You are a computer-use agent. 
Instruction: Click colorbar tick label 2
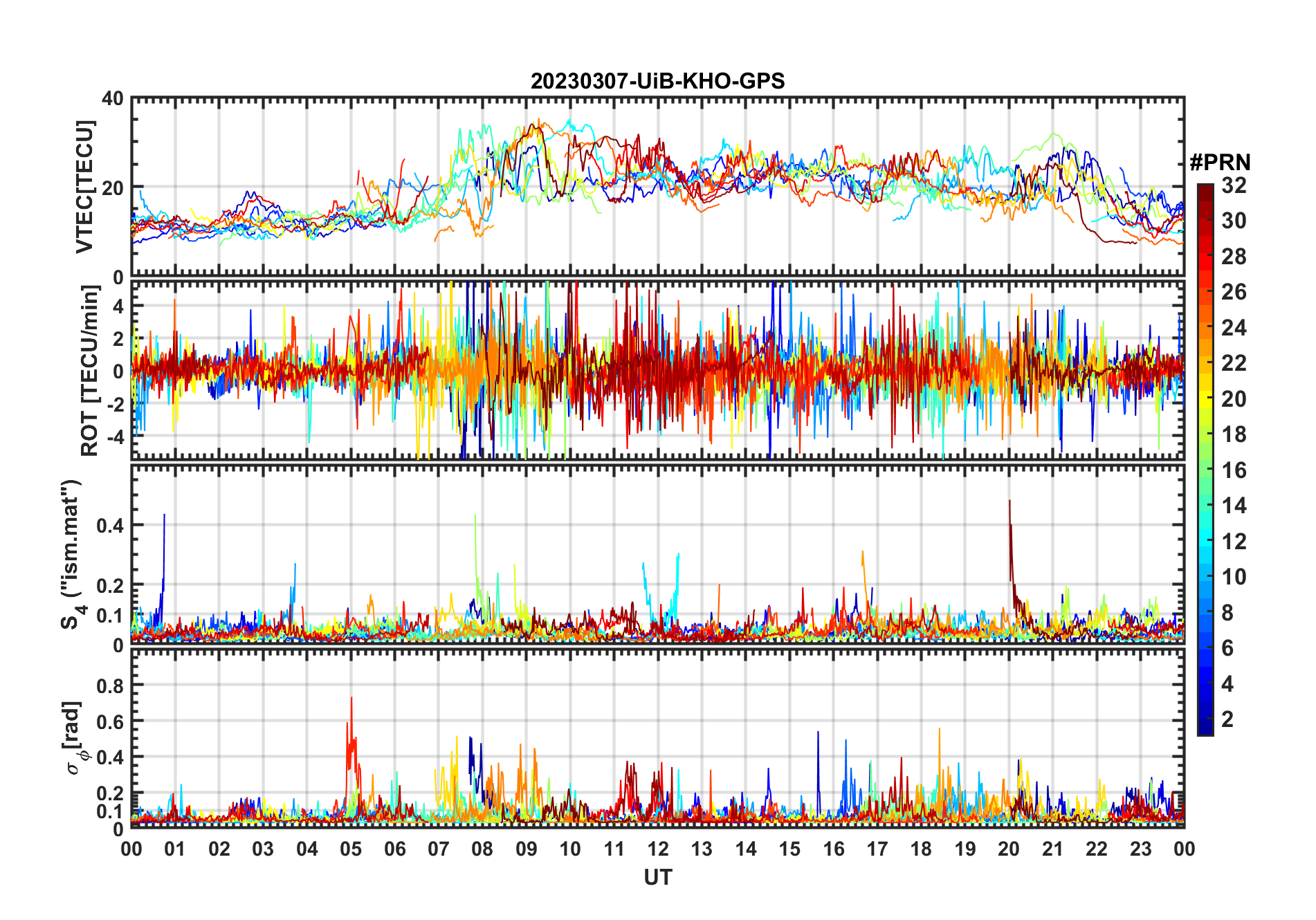click(1227, 719)
